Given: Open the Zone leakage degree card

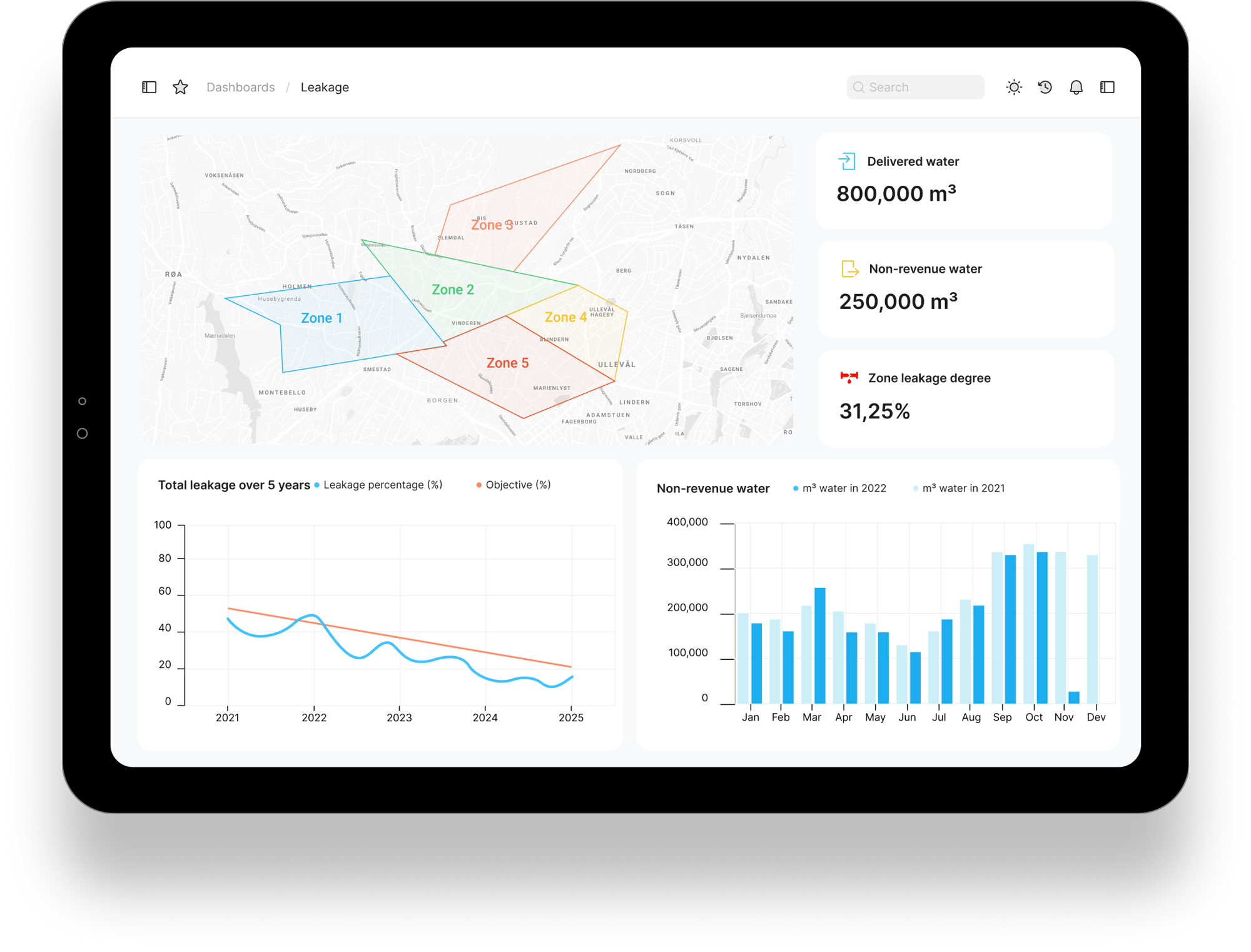Looking at the screenshot, I should [x=965, y=398].
